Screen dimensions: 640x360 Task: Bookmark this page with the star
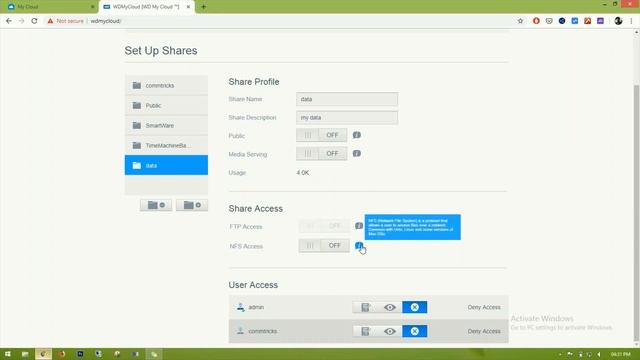(x=520, y=21)
